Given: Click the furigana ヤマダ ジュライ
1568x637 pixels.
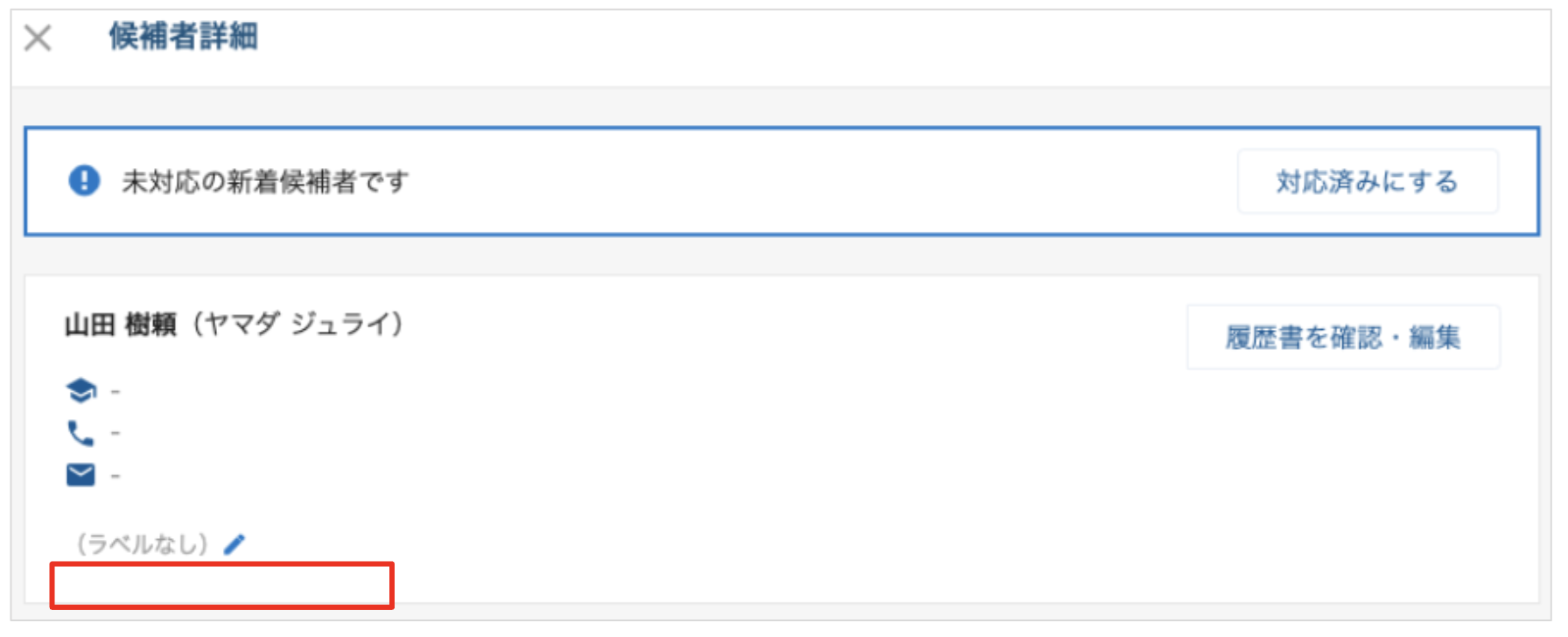Looking at the screenshot, I should click(297, 325).
